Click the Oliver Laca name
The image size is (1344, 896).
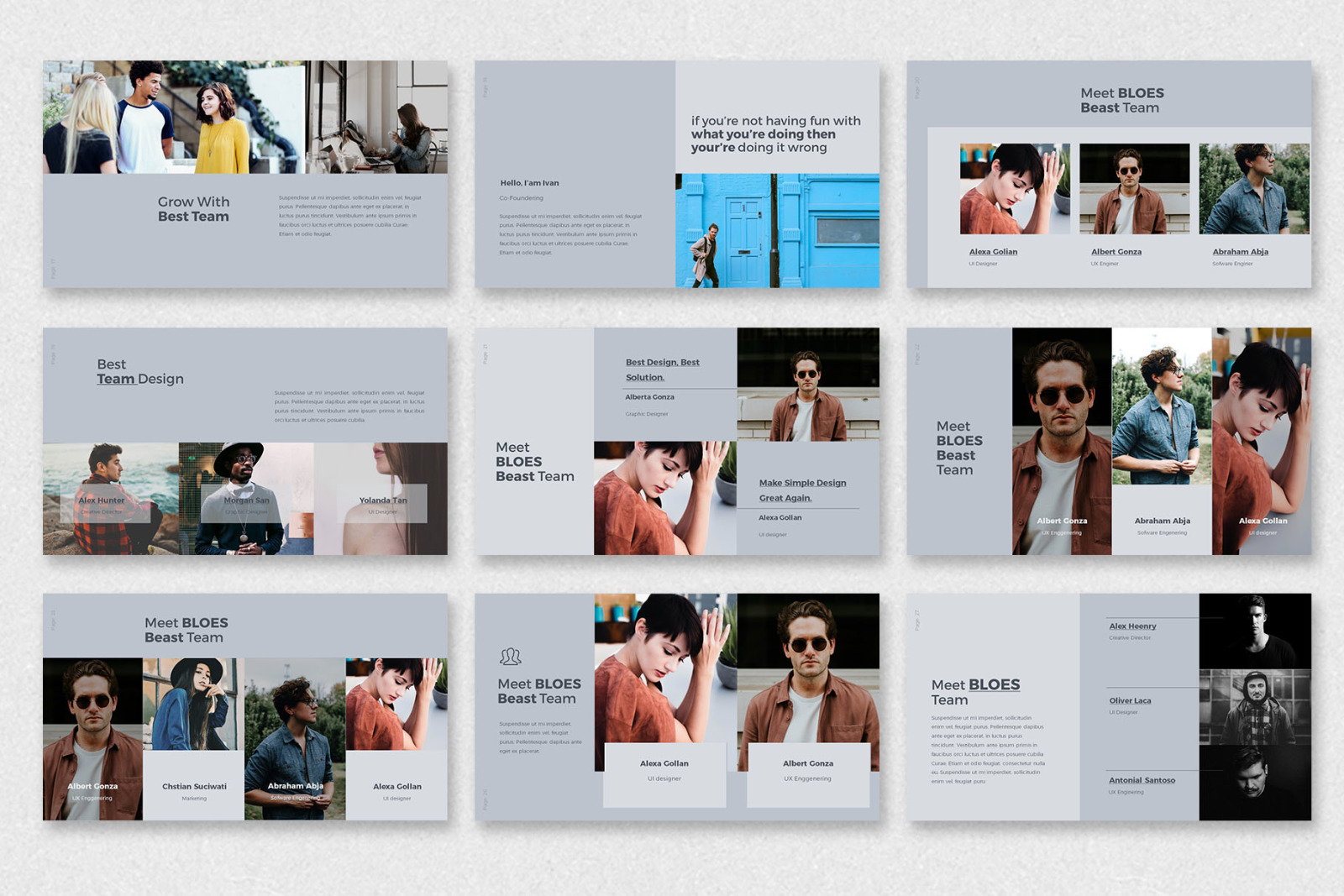1130,701
